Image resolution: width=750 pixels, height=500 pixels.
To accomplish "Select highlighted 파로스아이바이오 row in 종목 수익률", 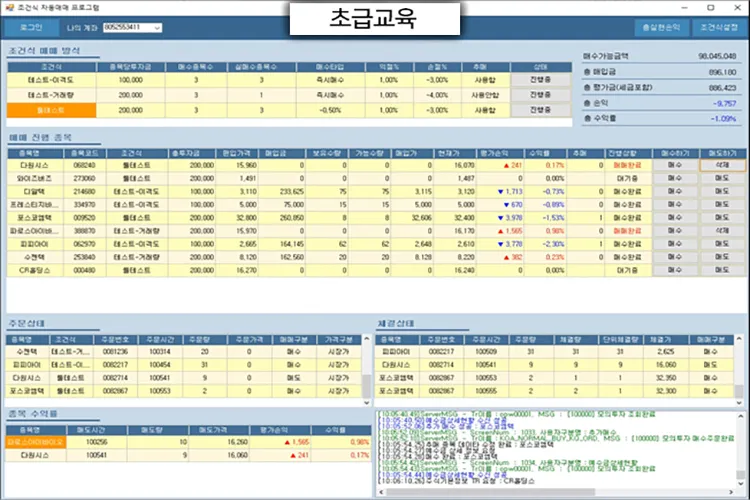I will (35, 440).
